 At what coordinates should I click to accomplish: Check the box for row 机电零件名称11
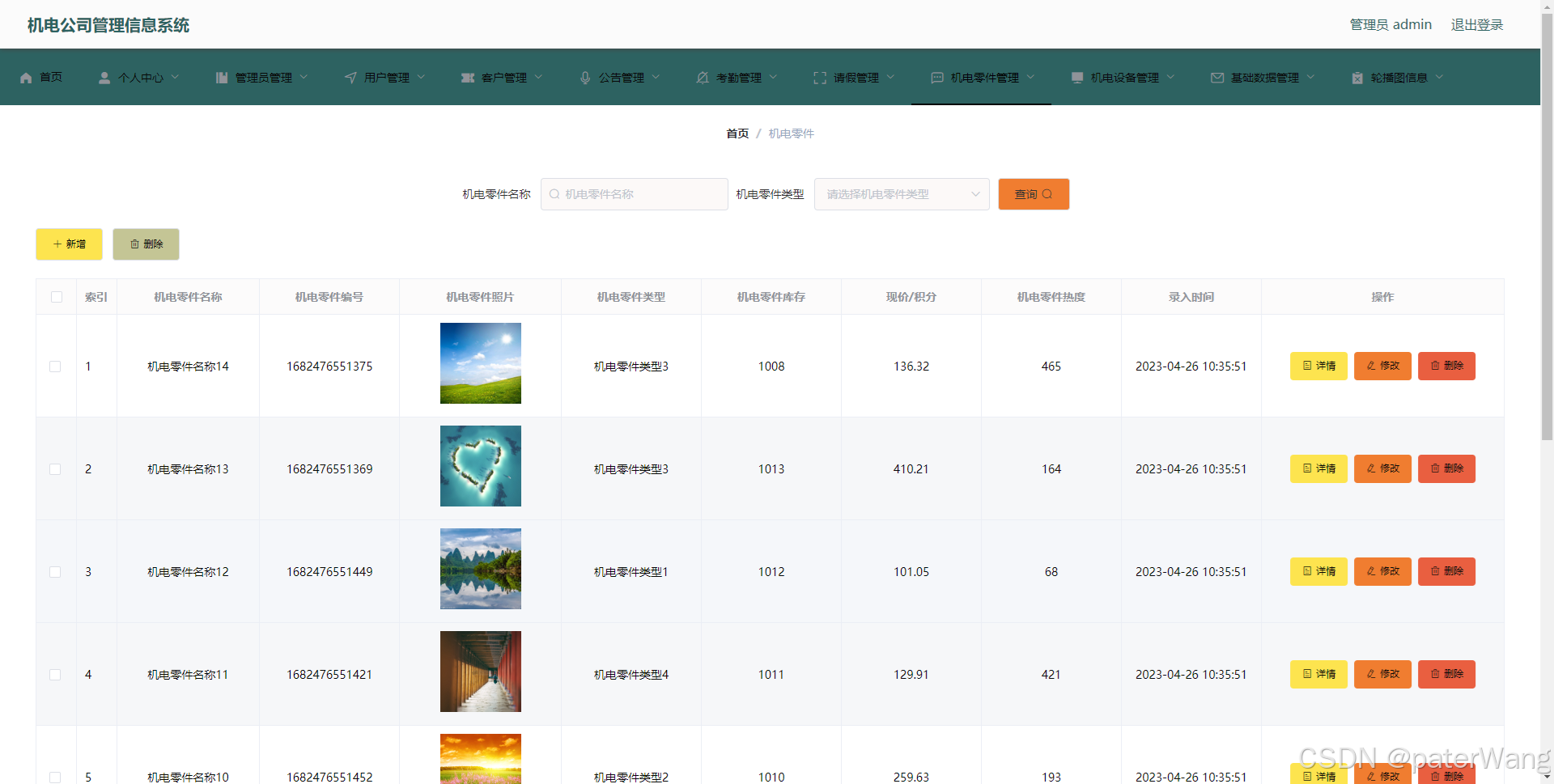click(55, 675)
